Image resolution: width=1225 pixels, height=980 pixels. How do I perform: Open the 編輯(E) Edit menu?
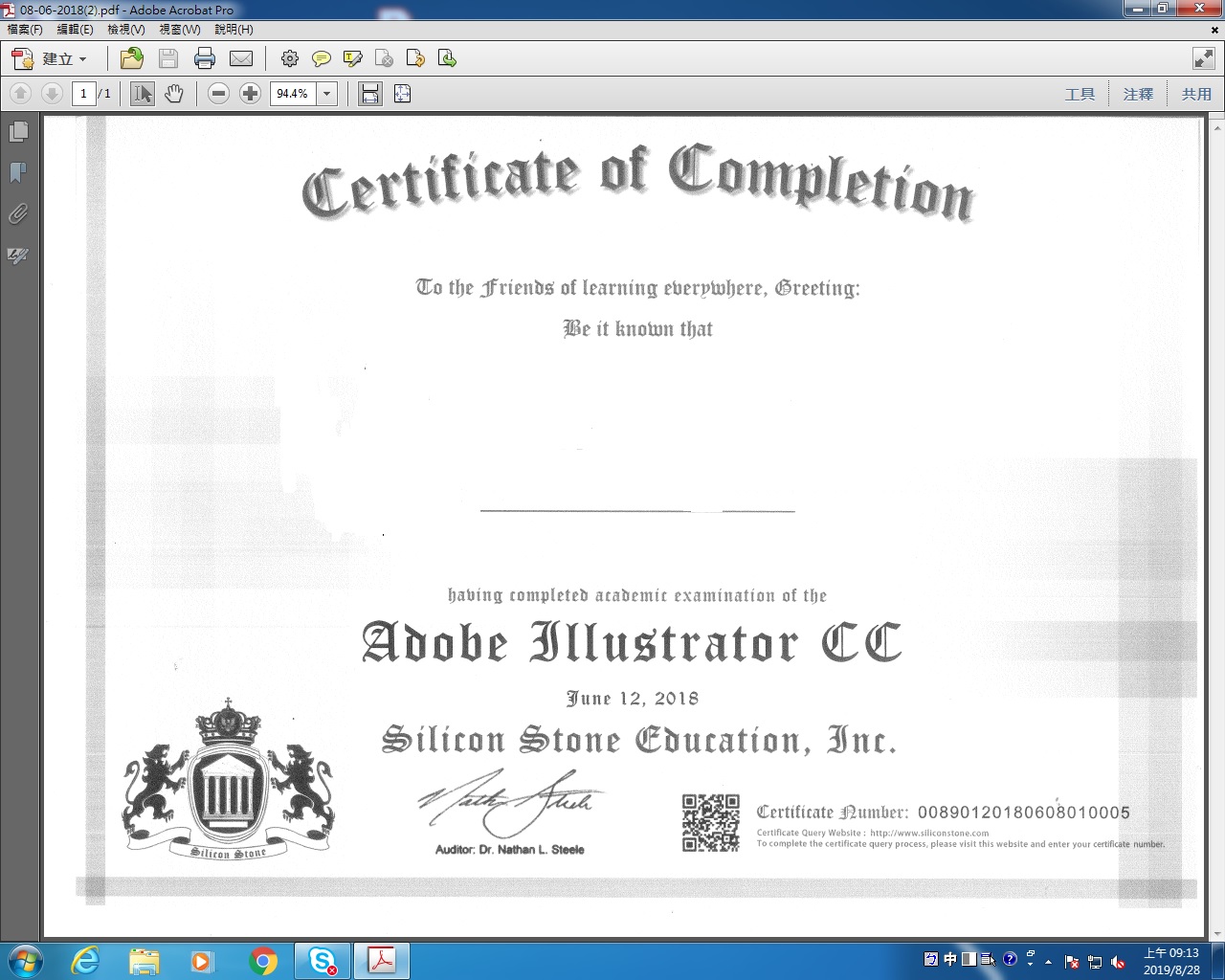pyautogui.click(x=76, y=30)
